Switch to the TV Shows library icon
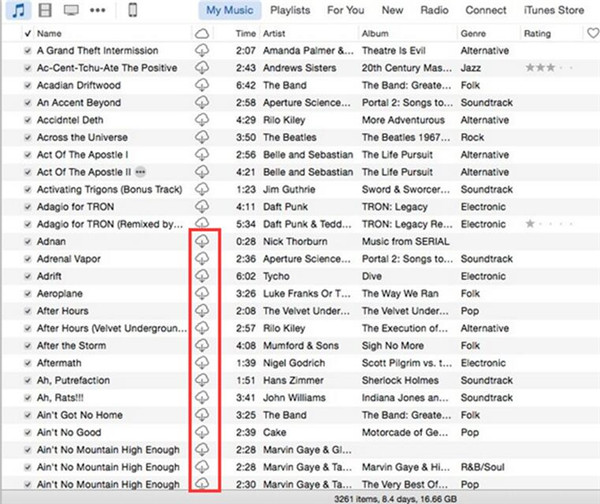 click(71, 10)
